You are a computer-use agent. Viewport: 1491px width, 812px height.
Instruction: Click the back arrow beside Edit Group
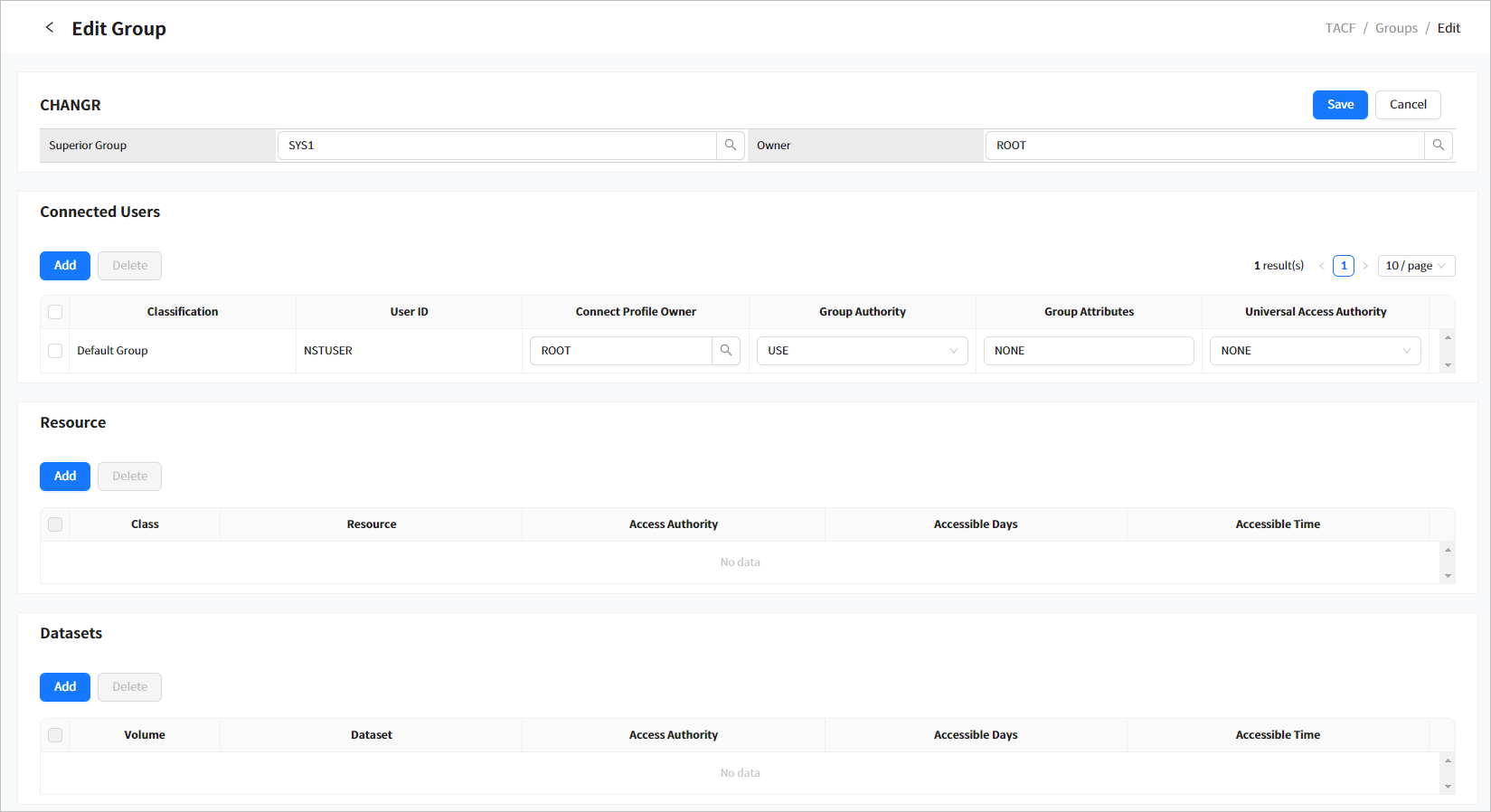tap(50, 28)
